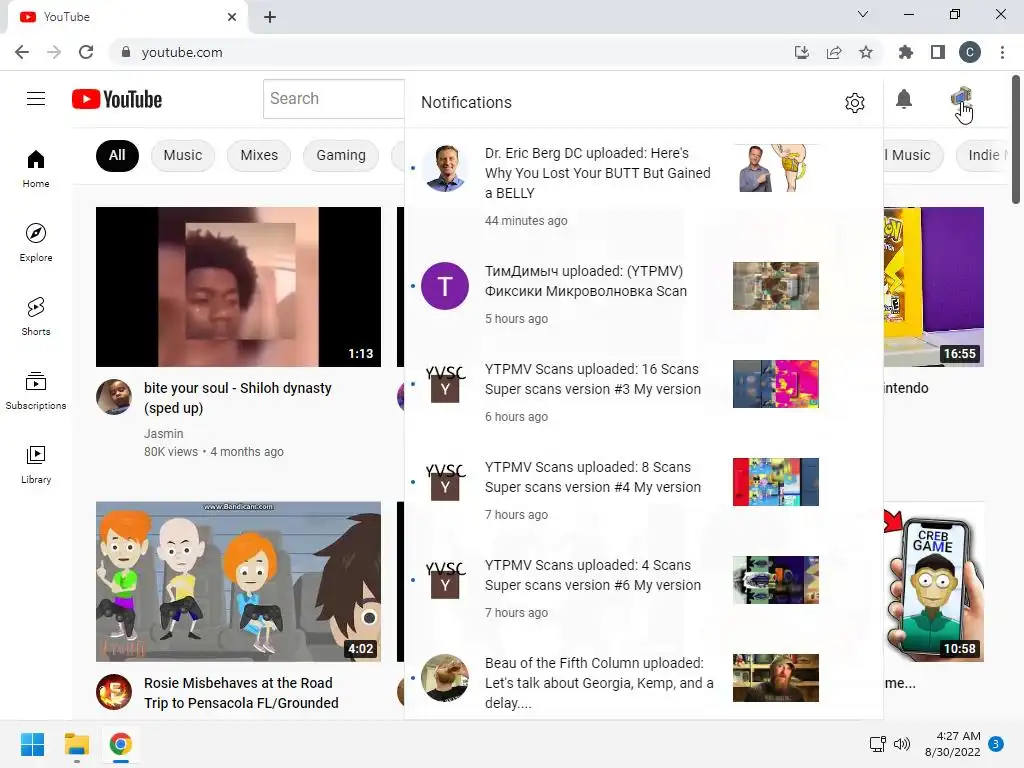The image size is (1024, 768).
Task: Click the share page icon in address bar
Action: click(834, 52)
